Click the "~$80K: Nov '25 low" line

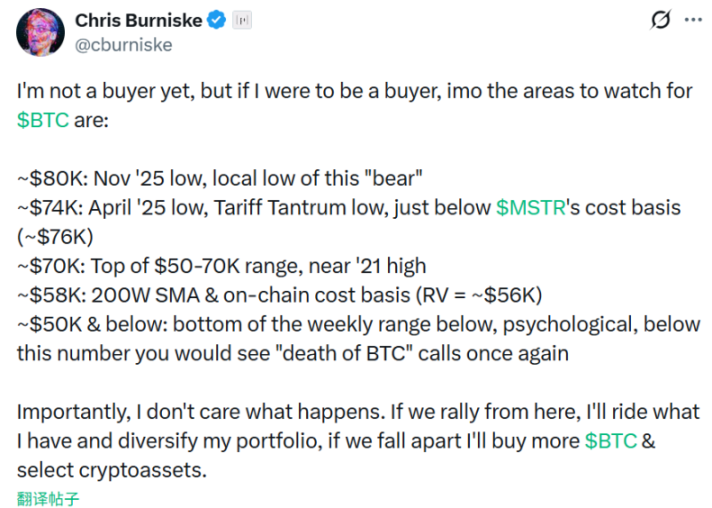pyautogui.click(x=222, y=179)
